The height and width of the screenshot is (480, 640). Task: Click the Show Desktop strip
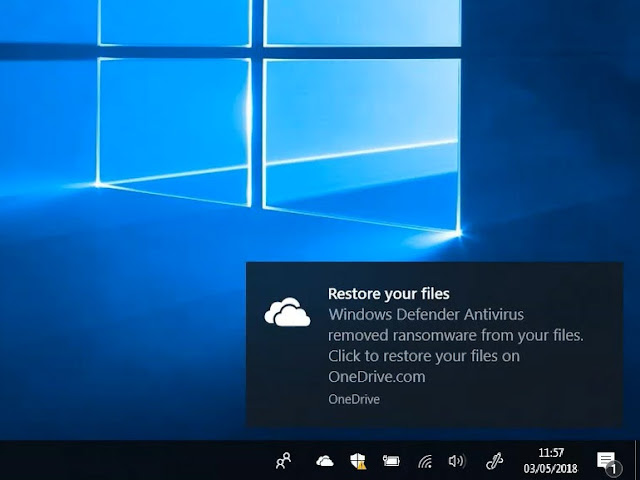pyautogui.click(x=637, y=460)
